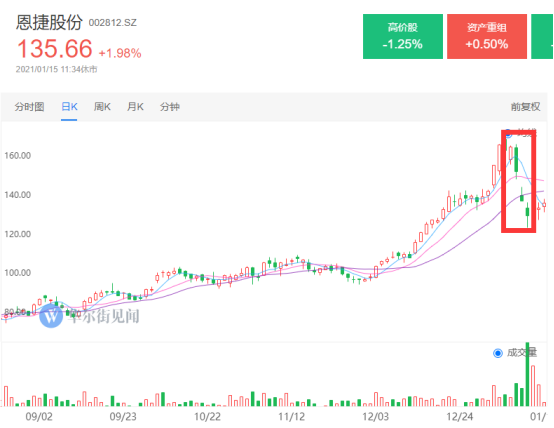Click the tall red volume bar beside green spike
This screenshot has height=428, width=554.
[533, 386]
